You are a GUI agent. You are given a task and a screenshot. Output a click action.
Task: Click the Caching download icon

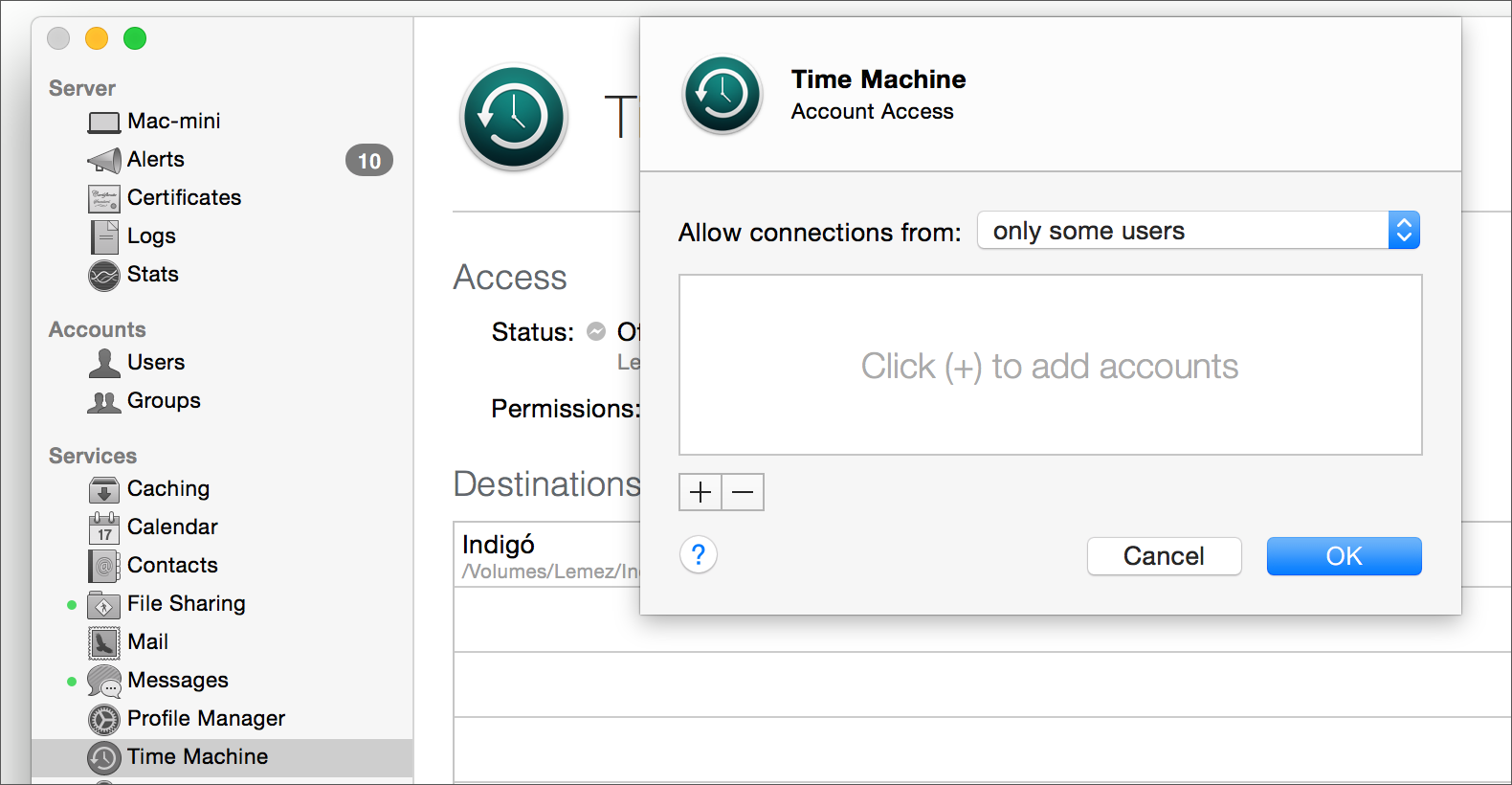[x=103, y=489]
